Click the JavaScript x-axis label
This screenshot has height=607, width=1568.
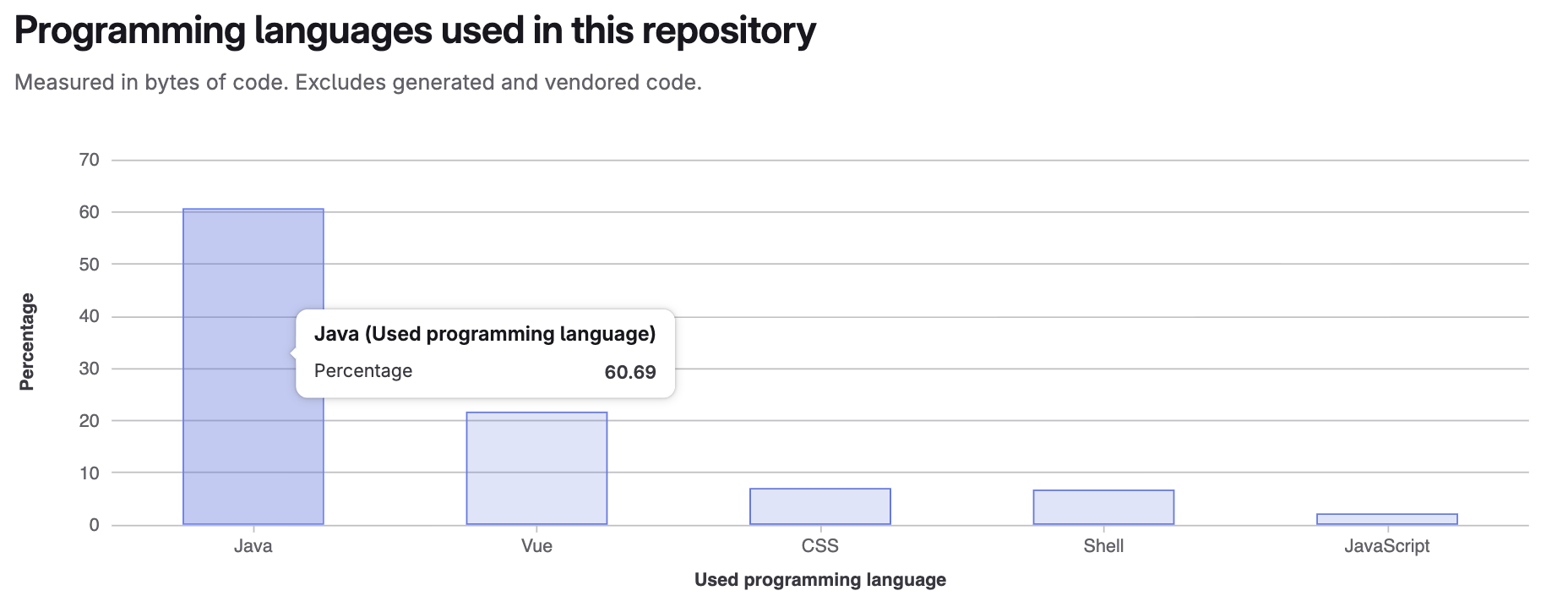click(x=1386, y=546)
